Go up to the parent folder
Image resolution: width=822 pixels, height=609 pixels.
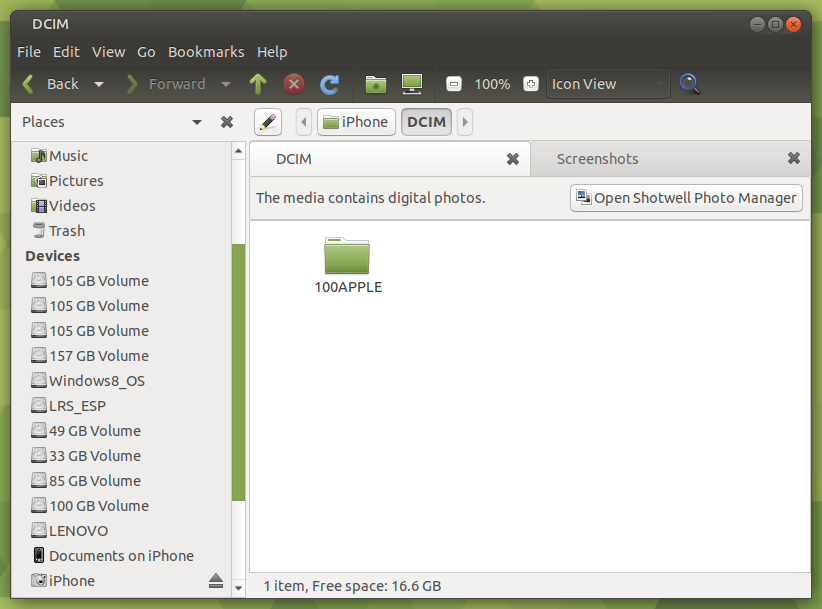click(257, 84)
